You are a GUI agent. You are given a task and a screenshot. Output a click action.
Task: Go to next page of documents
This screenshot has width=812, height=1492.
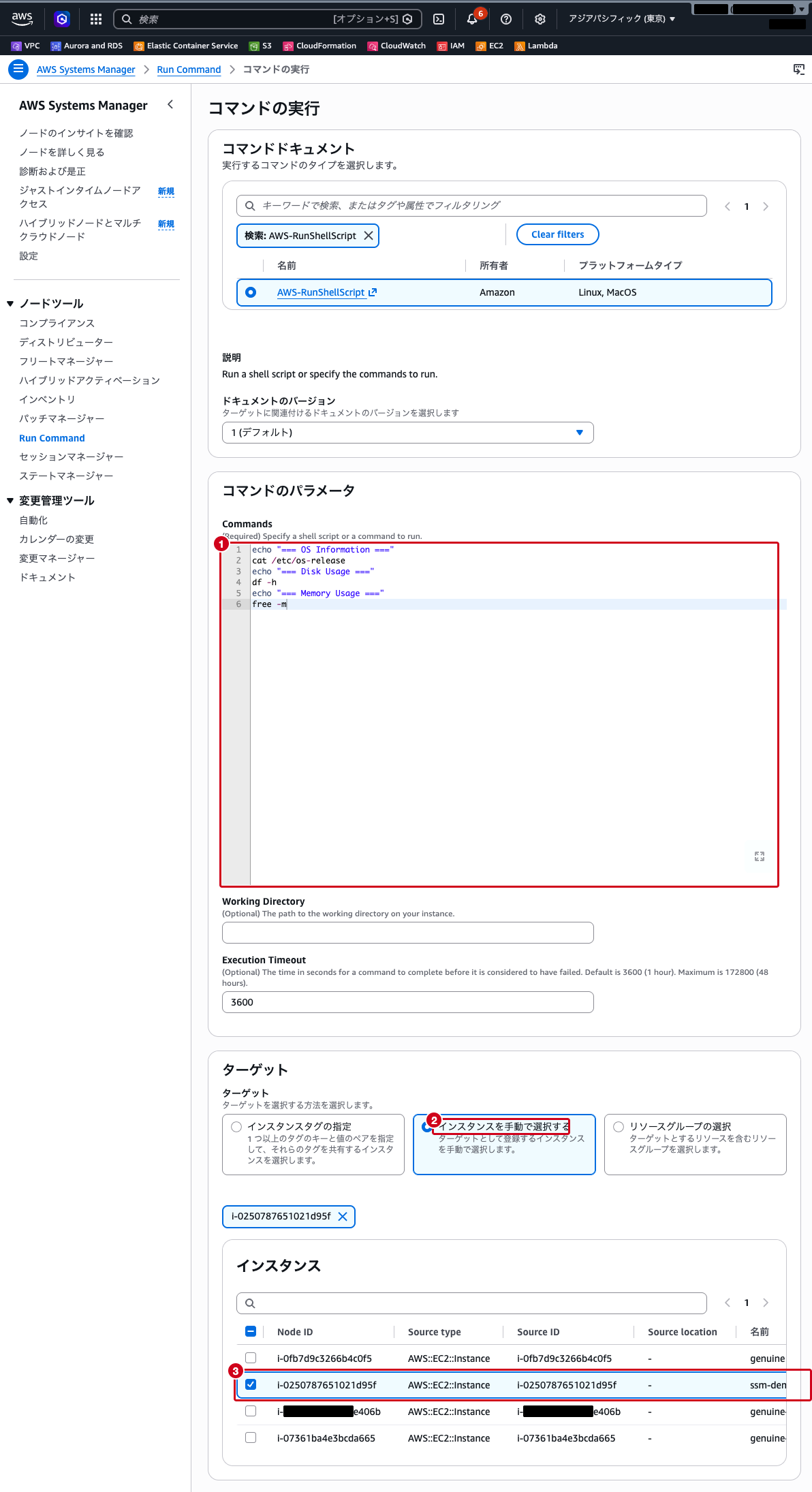766,206
